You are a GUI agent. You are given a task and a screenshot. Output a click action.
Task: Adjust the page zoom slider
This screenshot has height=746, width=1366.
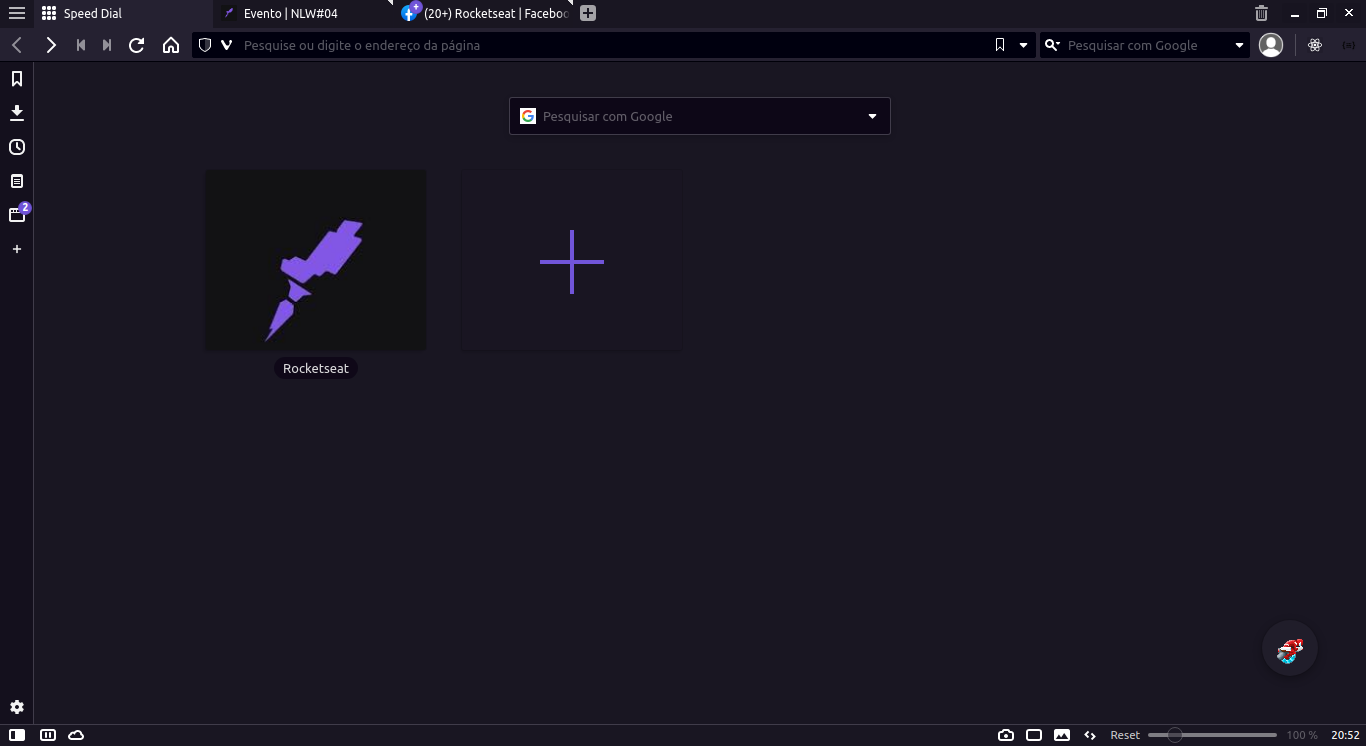1212,735
